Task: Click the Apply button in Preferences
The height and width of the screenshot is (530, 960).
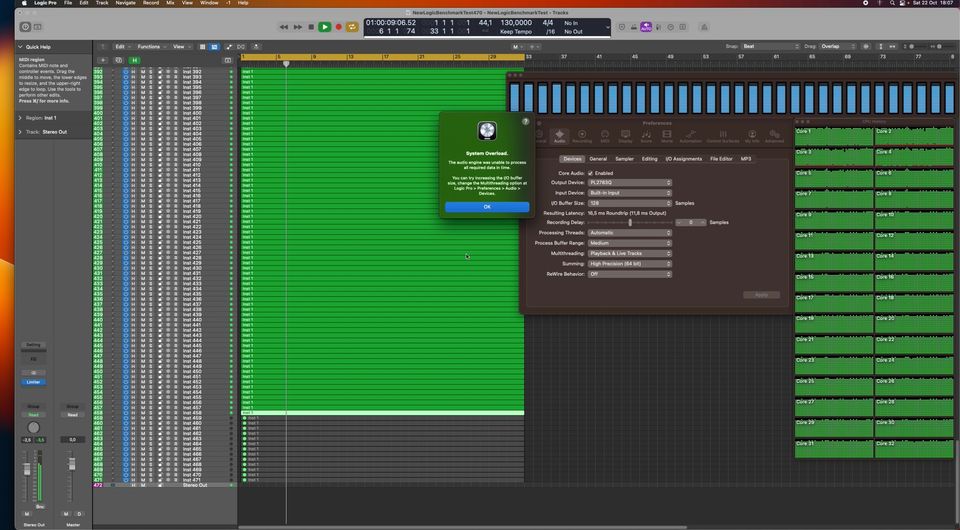Action: click(761, 295)
